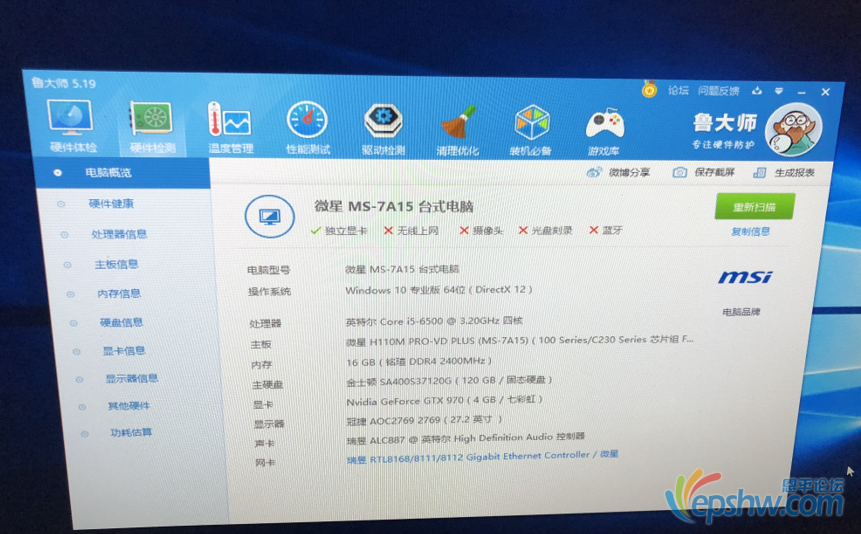
Task: Click the round computer monitor icon
Action: pos(269,216)
